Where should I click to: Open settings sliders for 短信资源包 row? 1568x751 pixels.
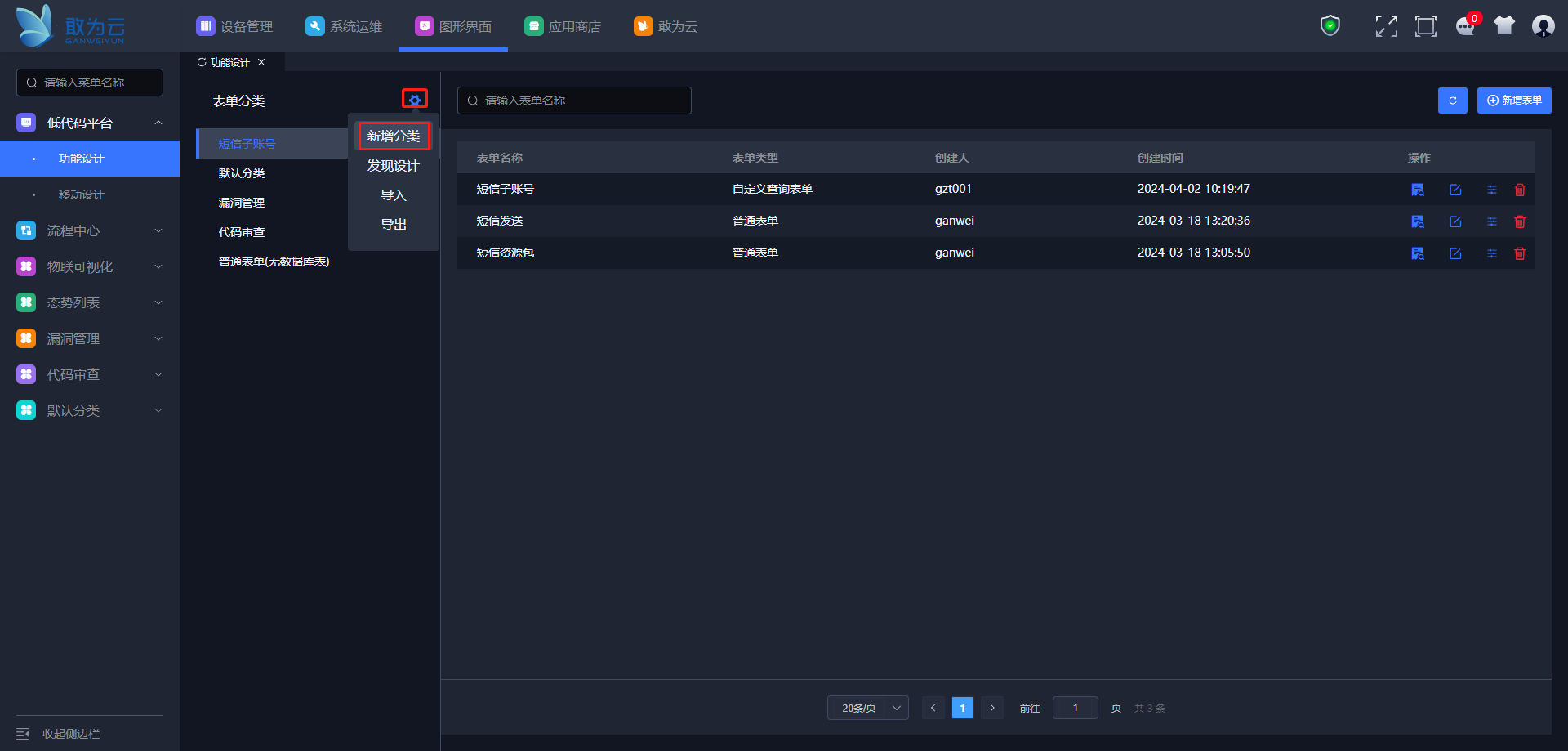pos(1492,253)
